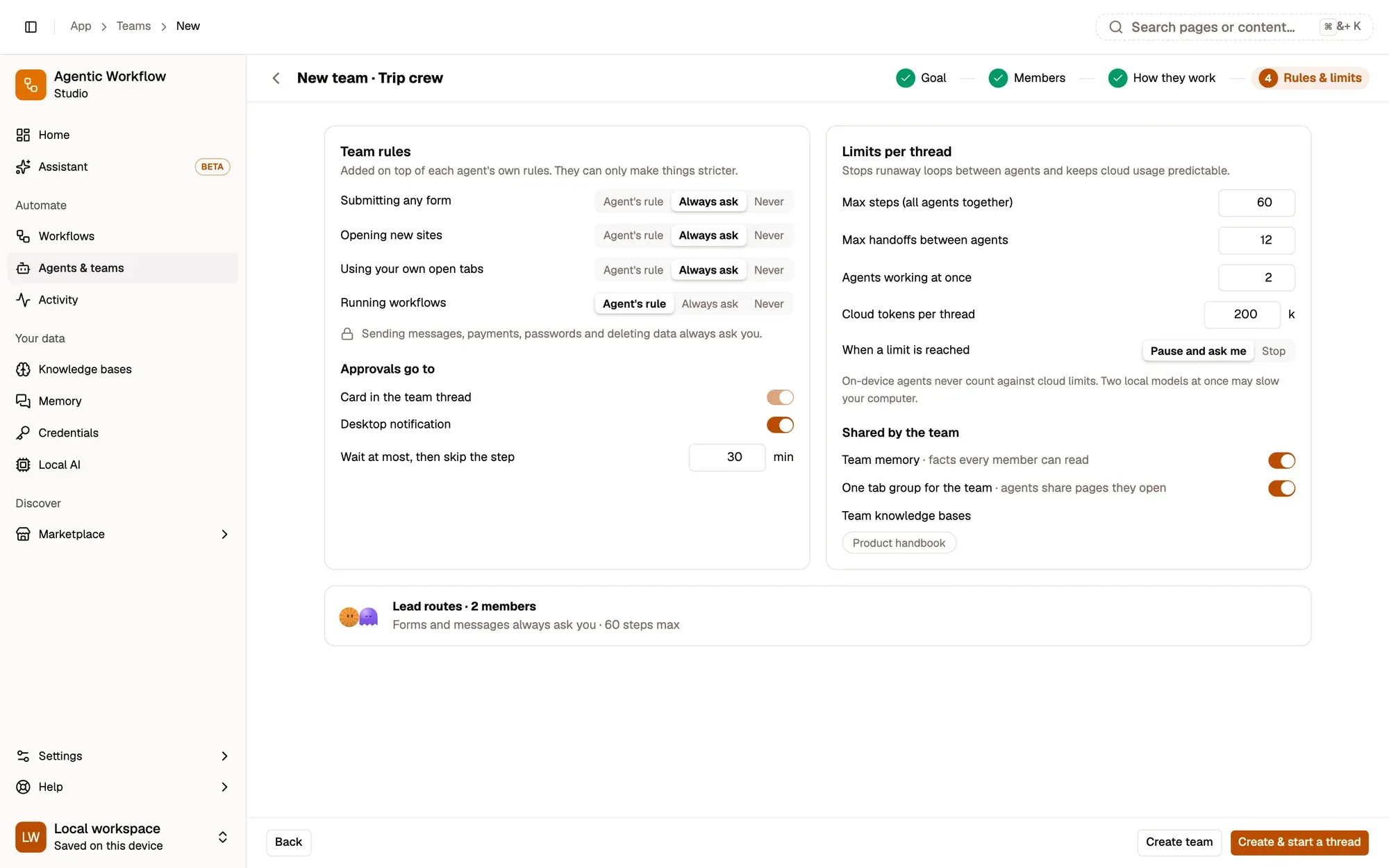Click the Product handbook chip

click(x=899, y=543)
